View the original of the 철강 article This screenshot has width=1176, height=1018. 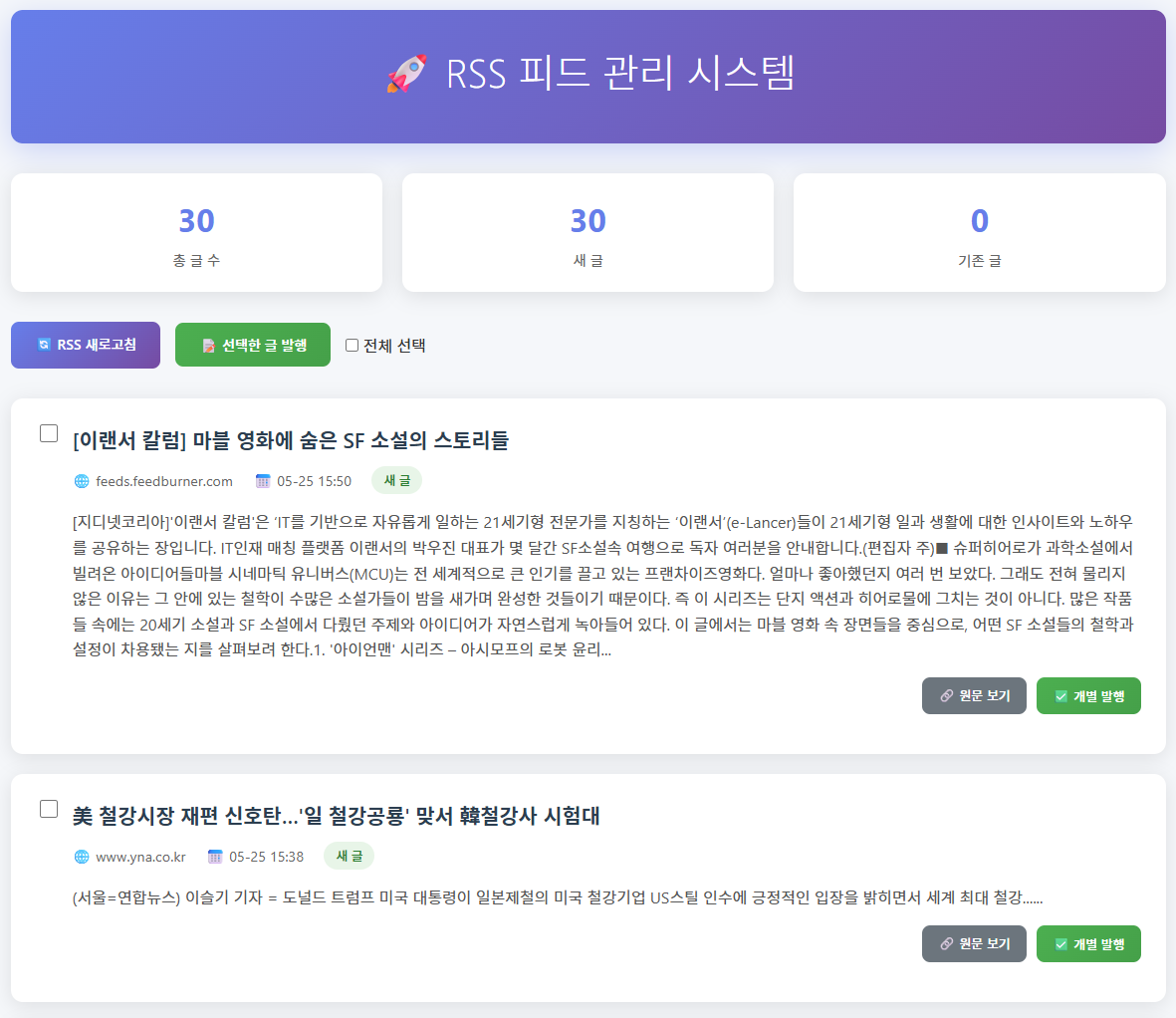[x=974, y=943]
